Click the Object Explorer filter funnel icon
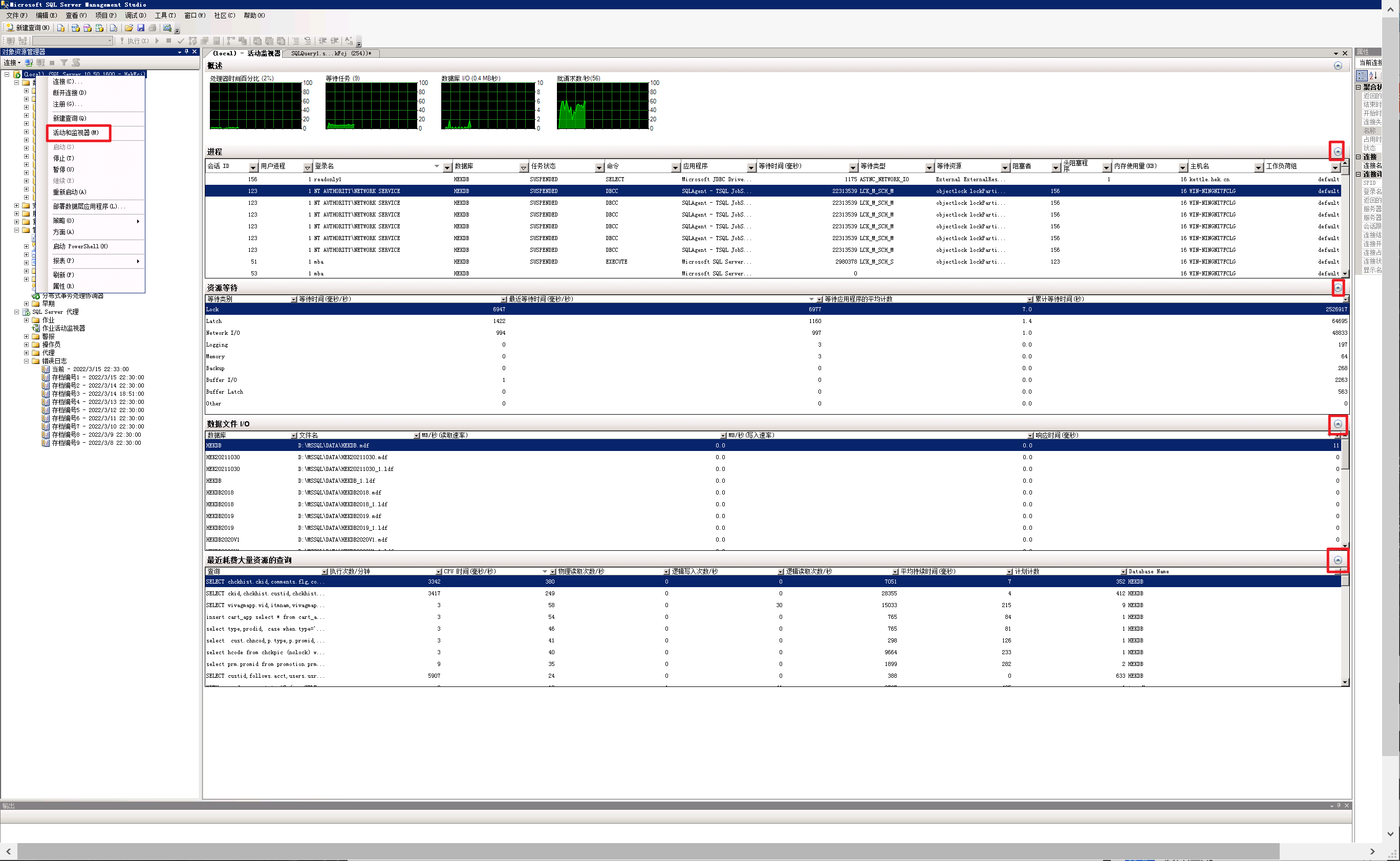This screenshot has width=1400, height=861. click(64, 62)
